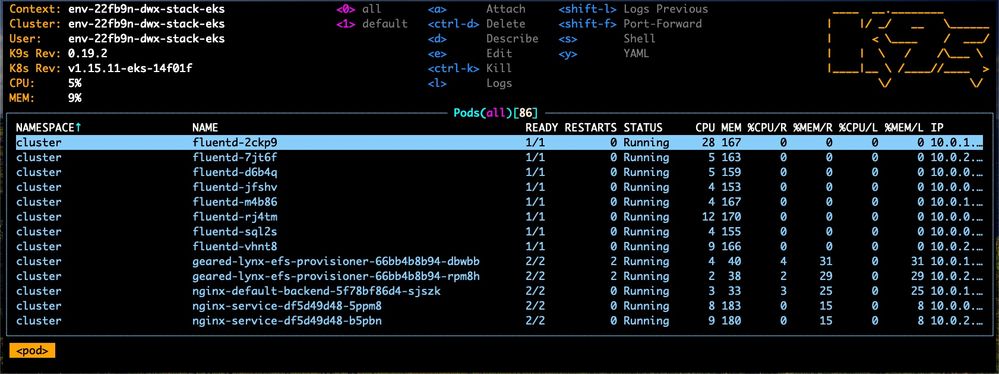Click the <pod> breadcrumb label
Viewport: 999px width, 374px height.
[32, 350]
